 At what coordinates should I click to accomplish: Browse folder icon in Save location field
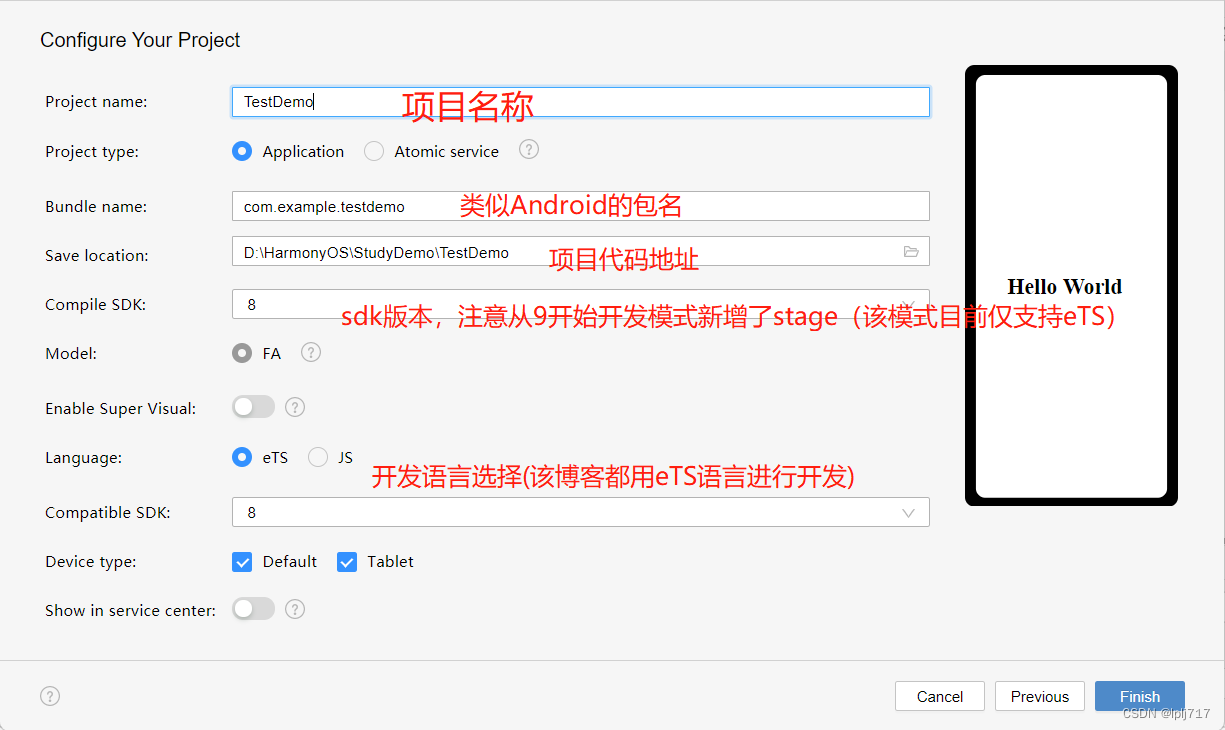pyautogui.click(x=911, y=252)
